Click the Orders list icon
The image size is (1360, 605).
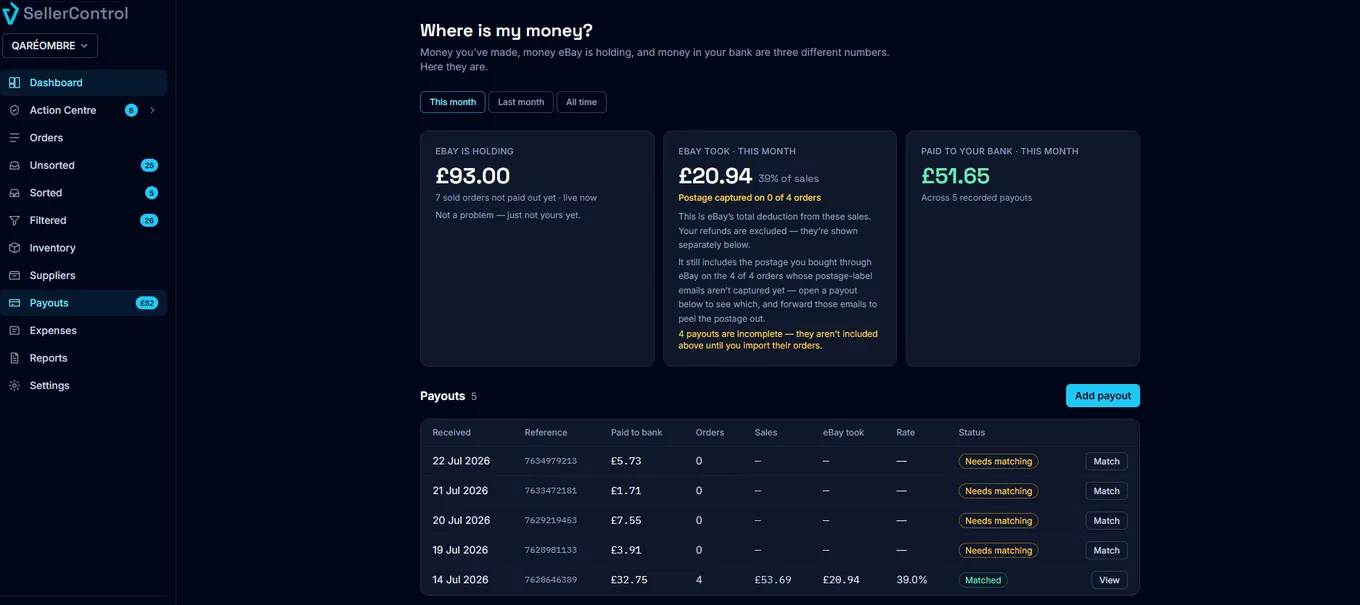(14, 138)
